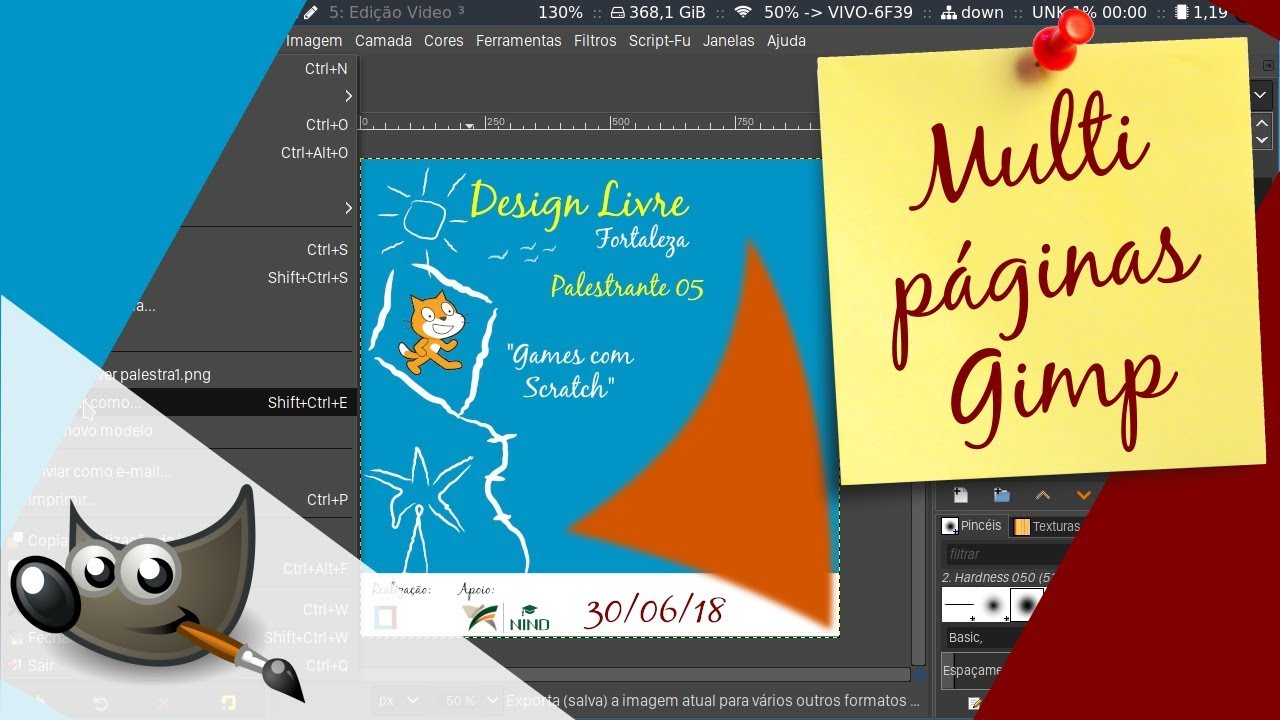Click the '5: Edição Vídeo' workspace label
Viewport: 1280px width, 720px height.
click(x=398, y=12)
